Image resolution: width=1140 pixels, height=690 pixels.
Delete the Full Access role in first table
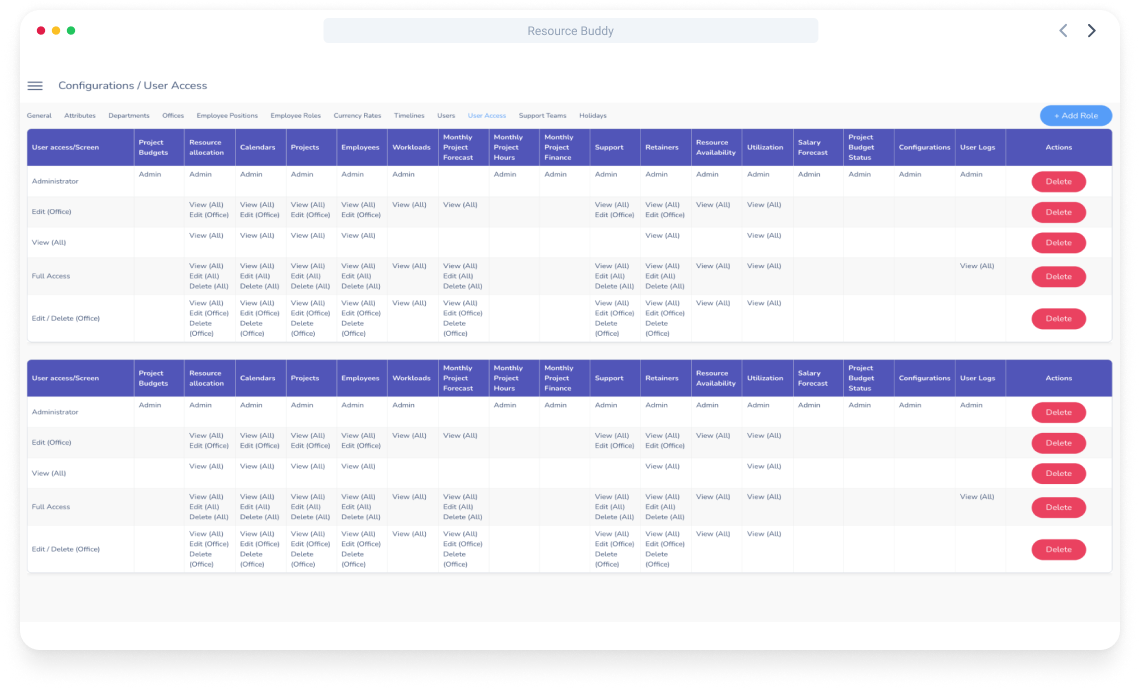1058,277
